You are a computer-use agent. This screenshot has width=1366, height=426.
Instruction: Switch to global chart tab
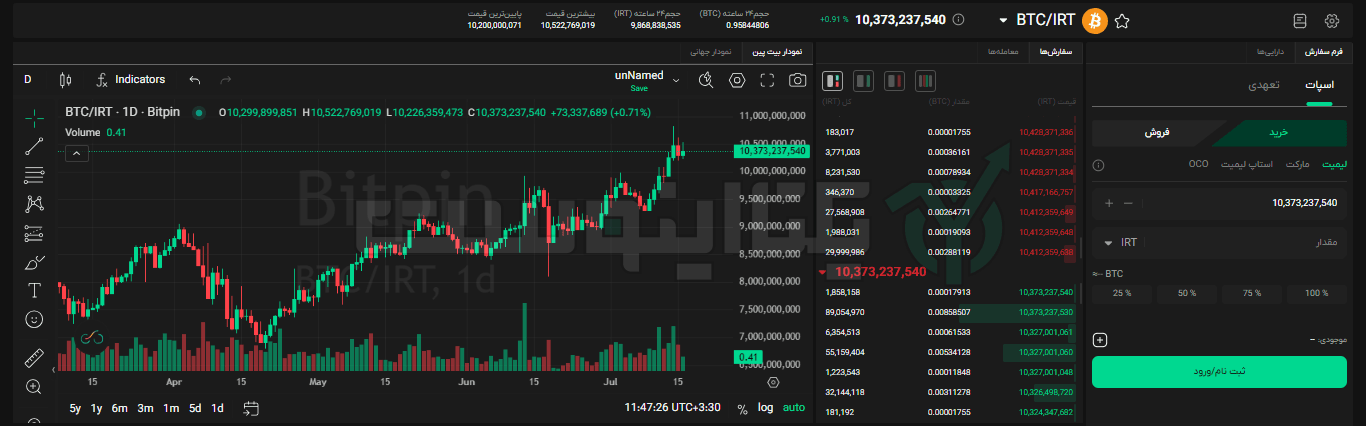point(710,51)
